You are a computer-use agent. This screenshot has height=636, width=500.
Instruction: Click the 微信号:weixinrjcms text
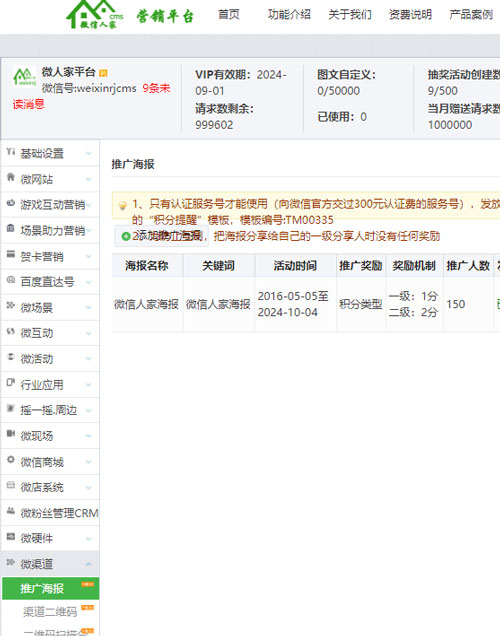(x=89, y=88)
